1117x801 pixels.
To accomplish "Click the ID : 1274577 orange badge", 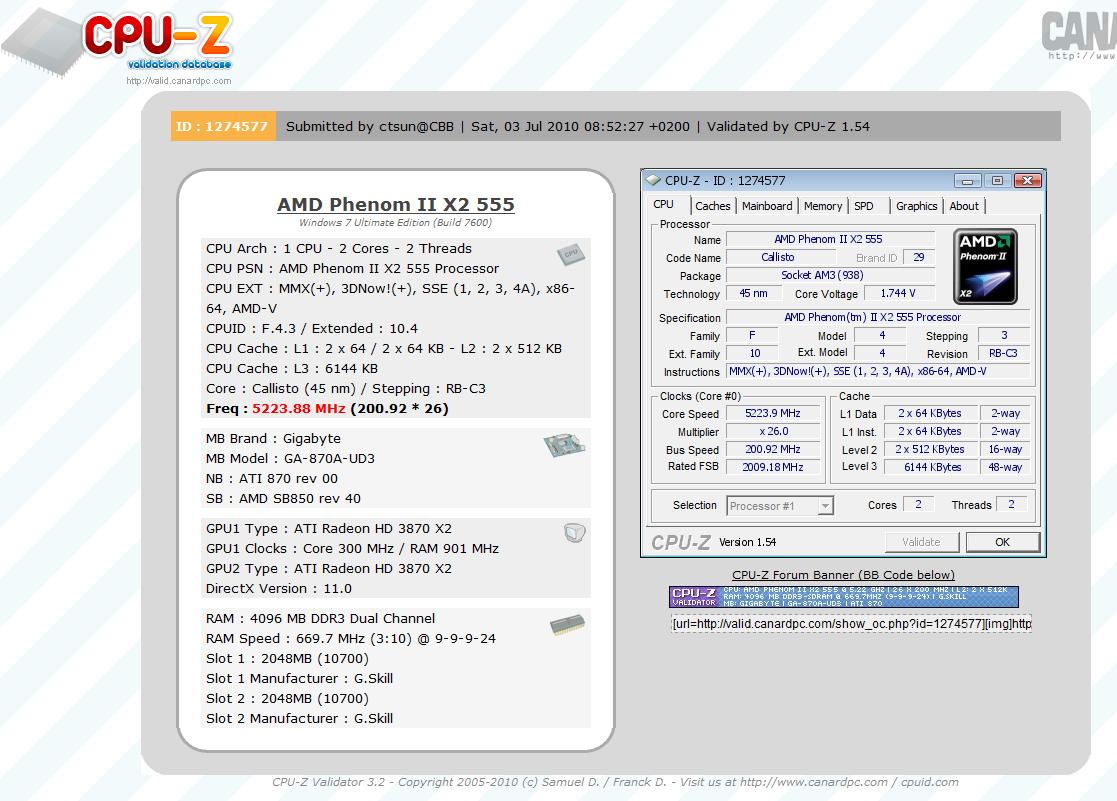I will click(223, 127).
